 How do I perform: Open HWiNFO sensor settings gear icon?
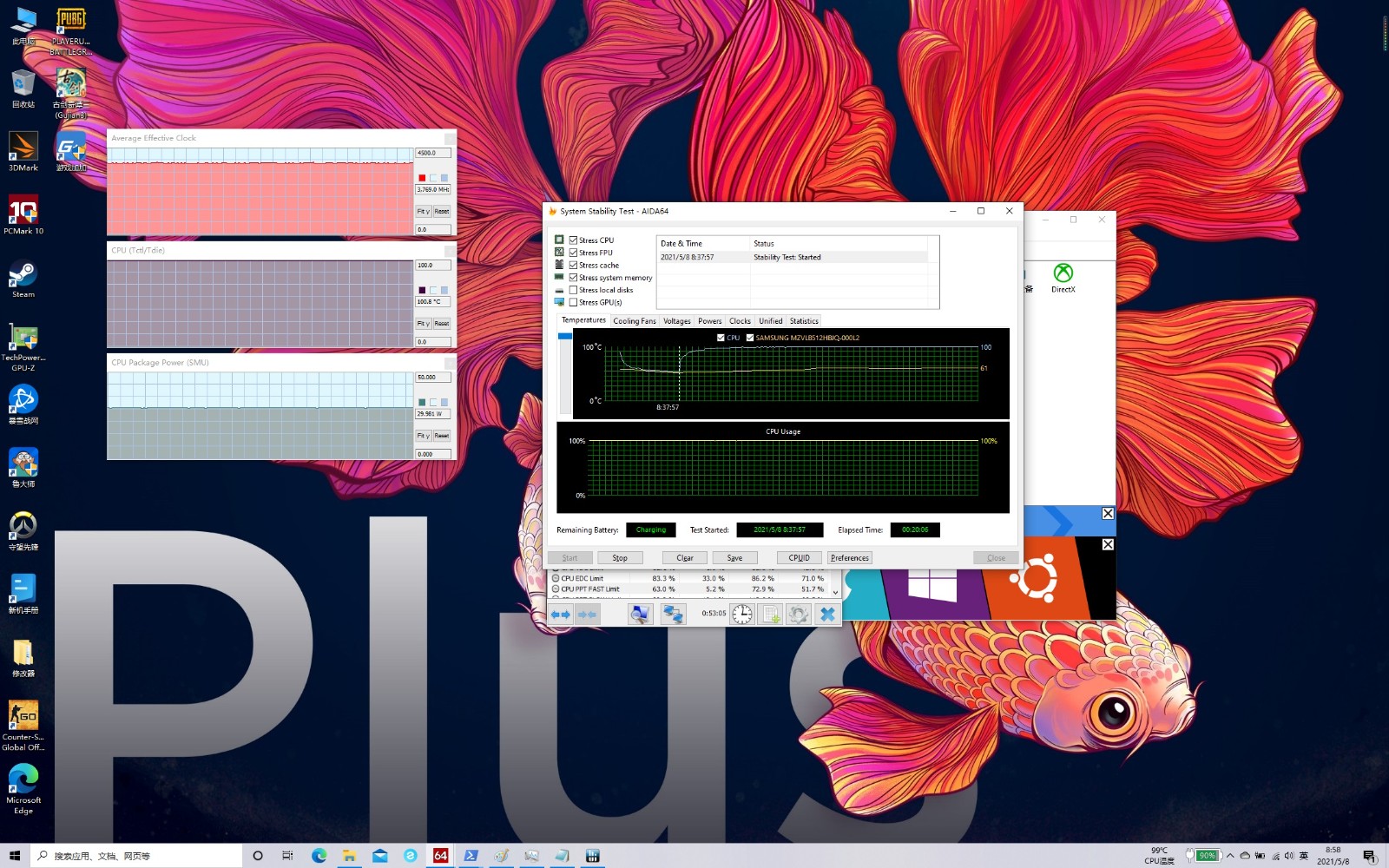799,615
